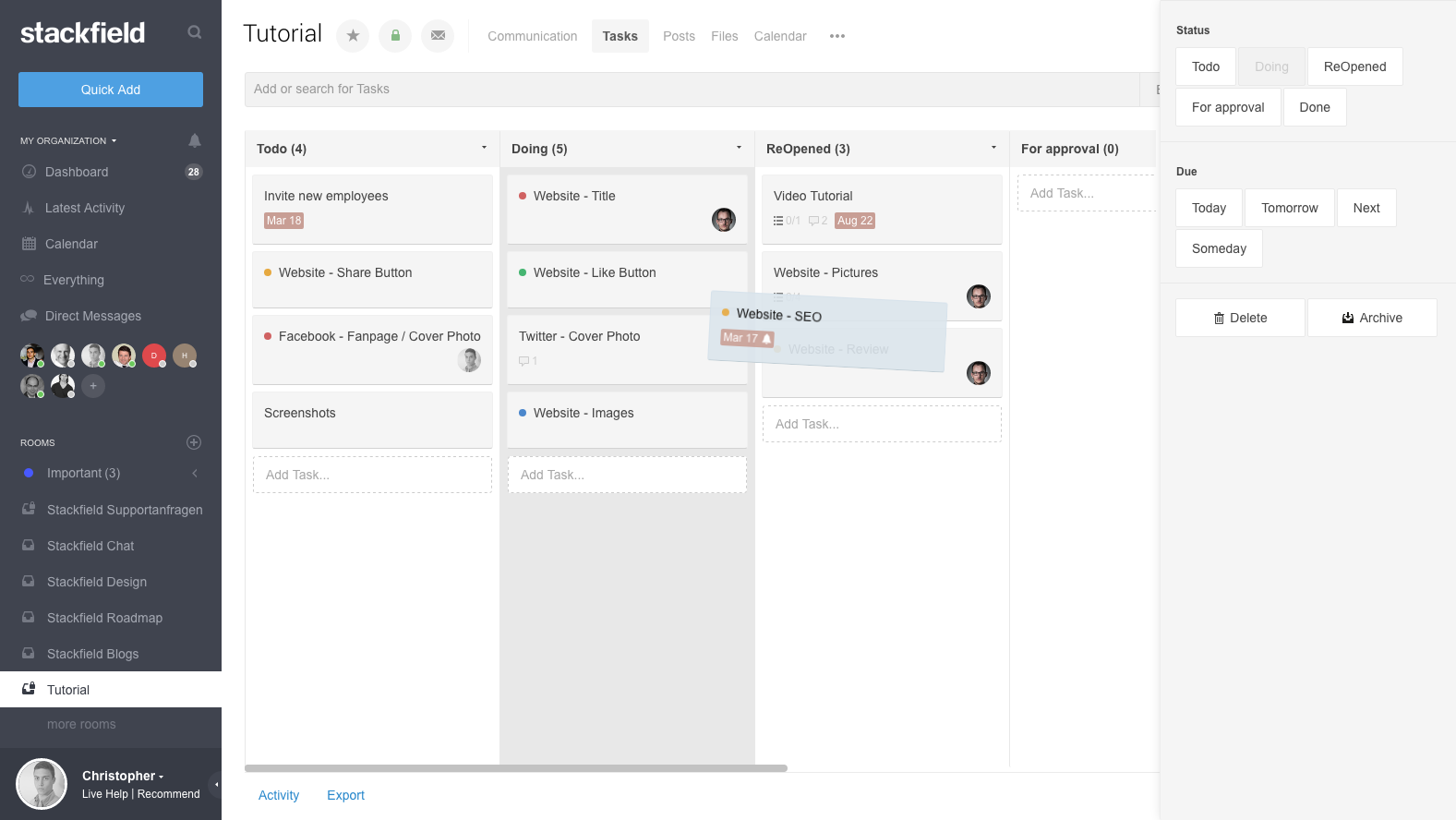Show more rooms in sidebar

click(81, 725)
